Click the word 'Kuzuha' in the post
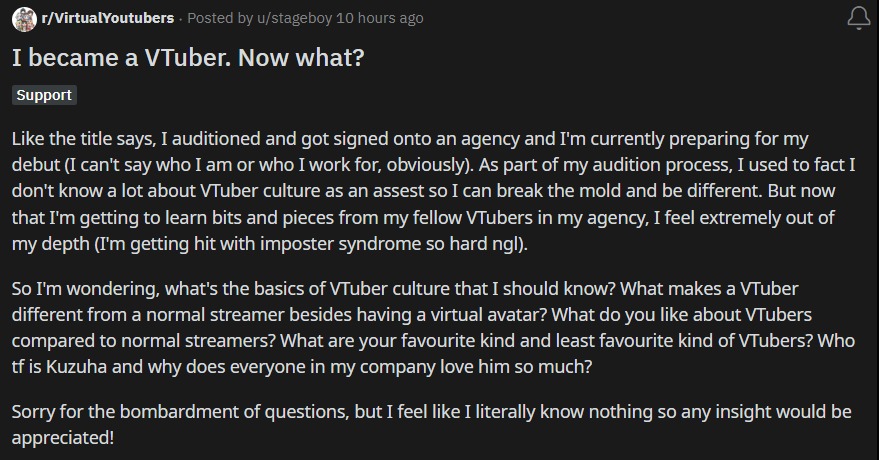 point(76,367)
